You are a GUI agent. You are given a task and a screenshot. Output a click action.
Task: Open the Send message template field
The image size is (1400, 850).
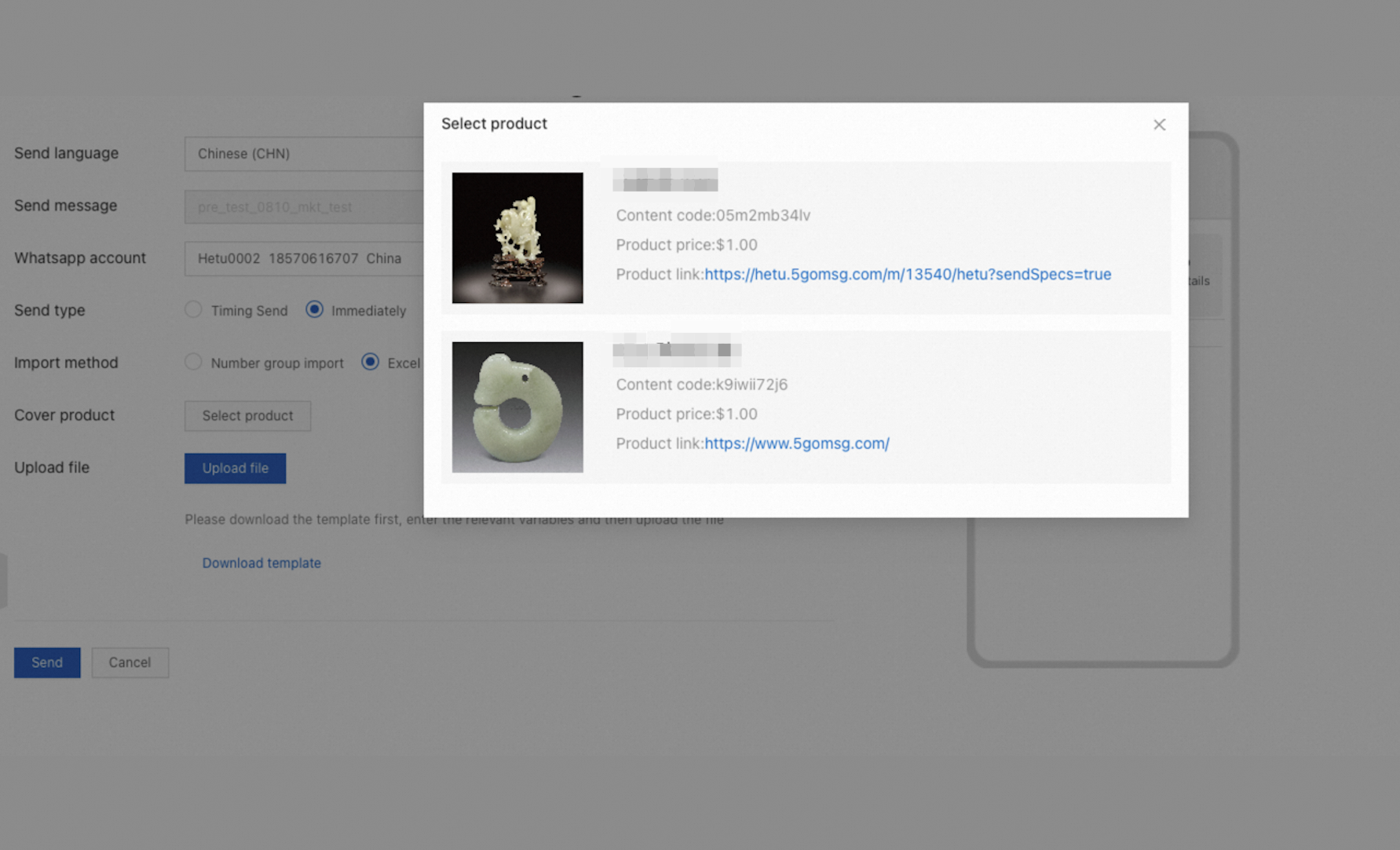305,206
